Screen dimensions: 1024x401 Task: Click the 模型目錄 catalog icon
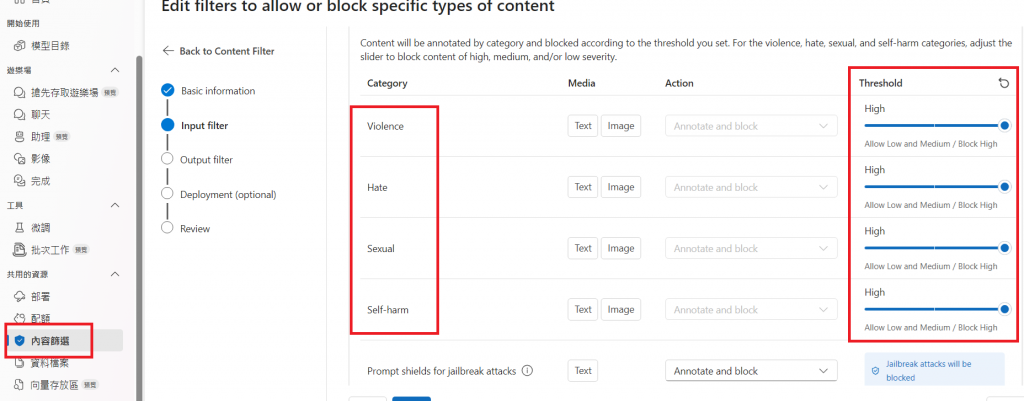[x=19, y=45]
